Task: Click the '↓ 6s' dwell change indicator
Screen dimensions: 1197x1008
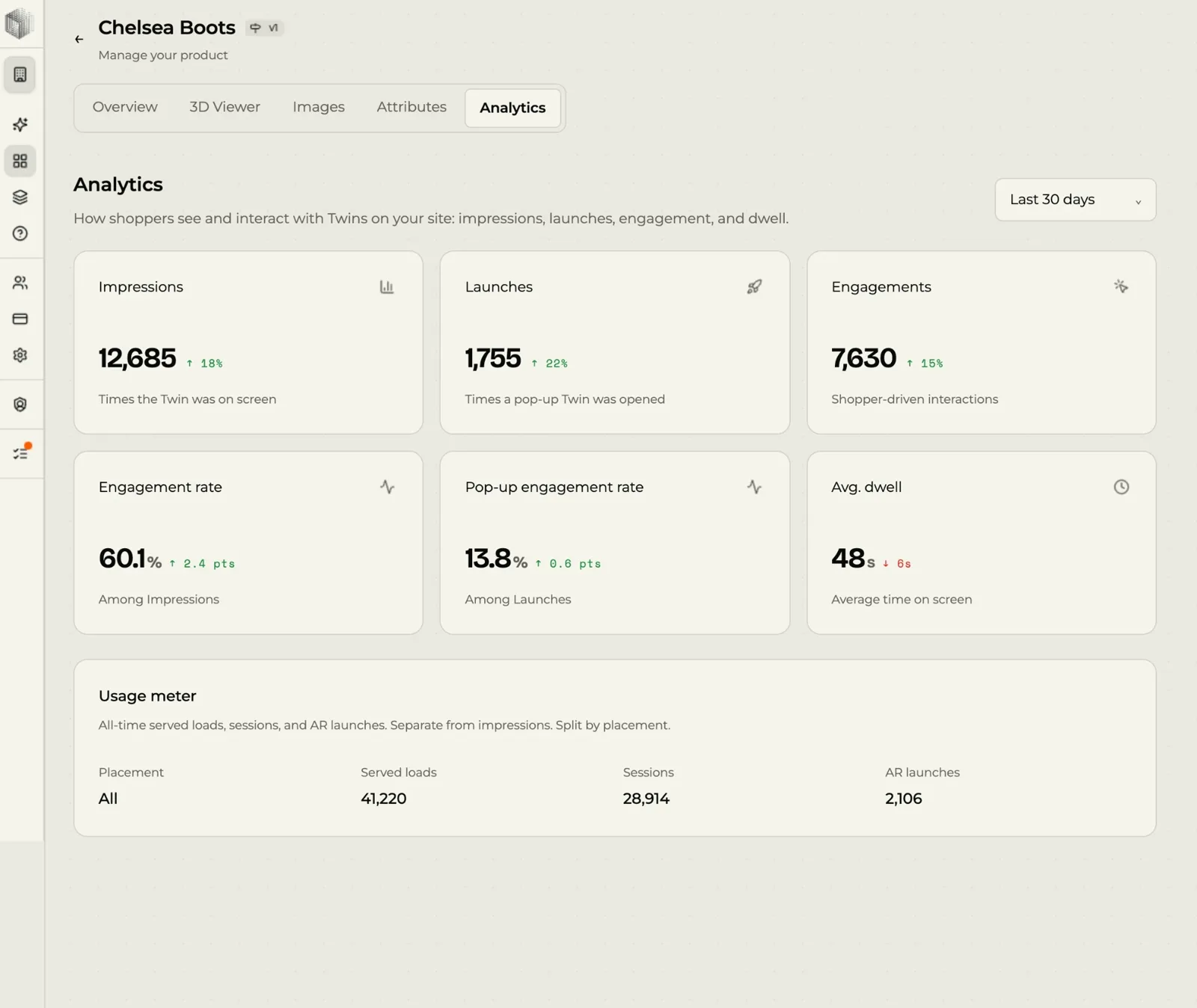Action: click(x=897, y=564)
